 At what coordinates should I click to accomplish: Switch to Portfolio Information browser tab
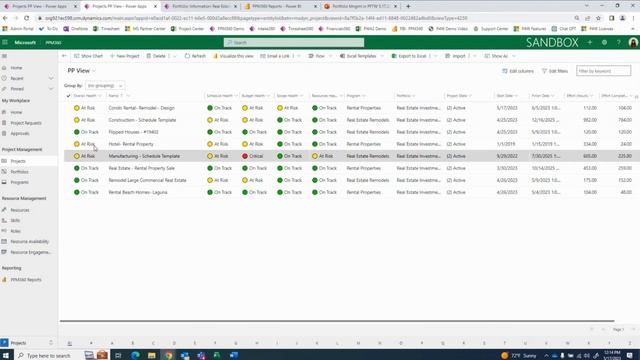[x=200, y=7]
